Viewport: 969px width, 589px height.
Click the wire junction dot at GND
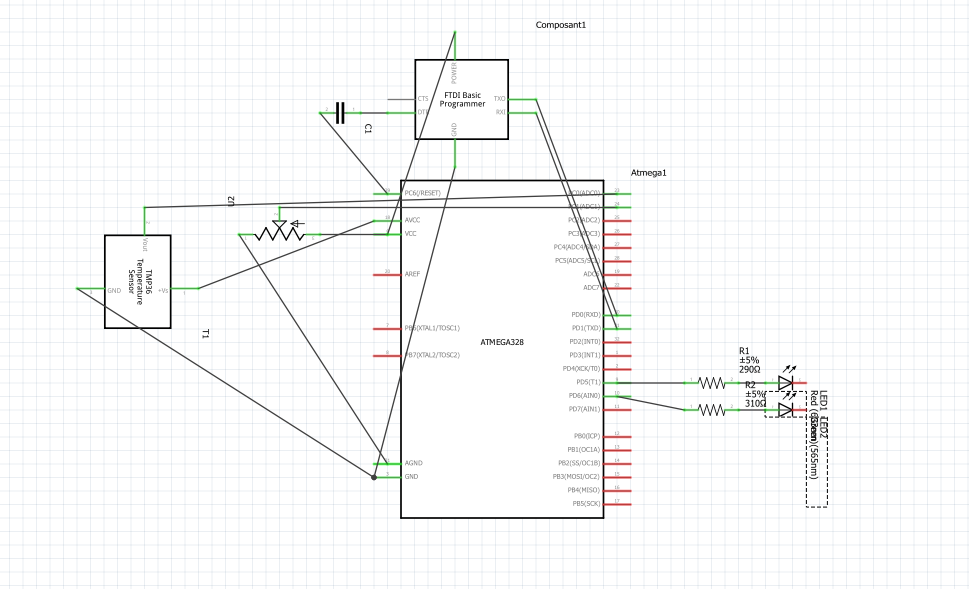click(374, 477)
